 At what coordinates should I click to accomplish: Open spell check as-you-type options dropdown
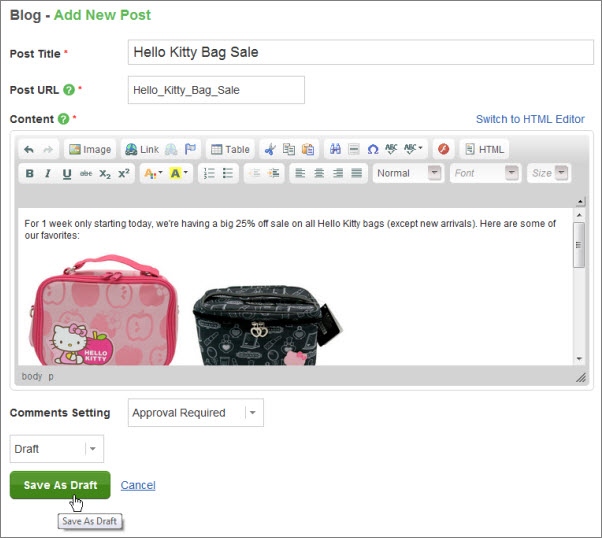pos(413,149)
